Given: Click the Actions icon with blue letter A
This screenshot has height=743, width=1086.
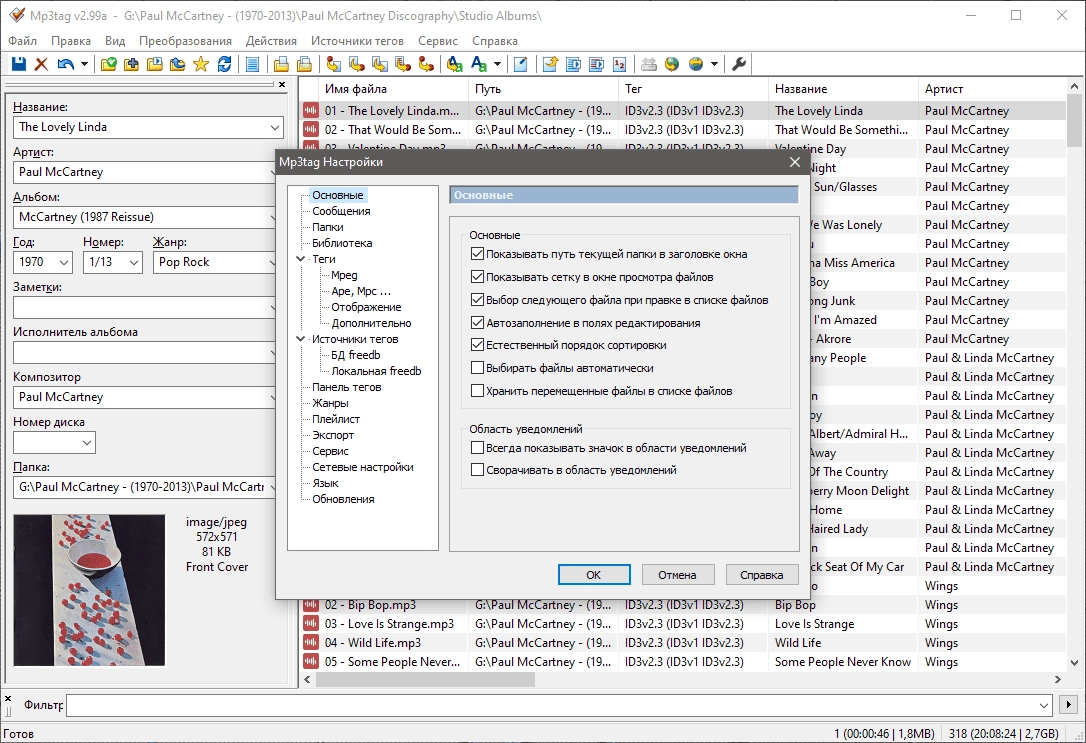Looking at the screenshot, I should (454, 64).
